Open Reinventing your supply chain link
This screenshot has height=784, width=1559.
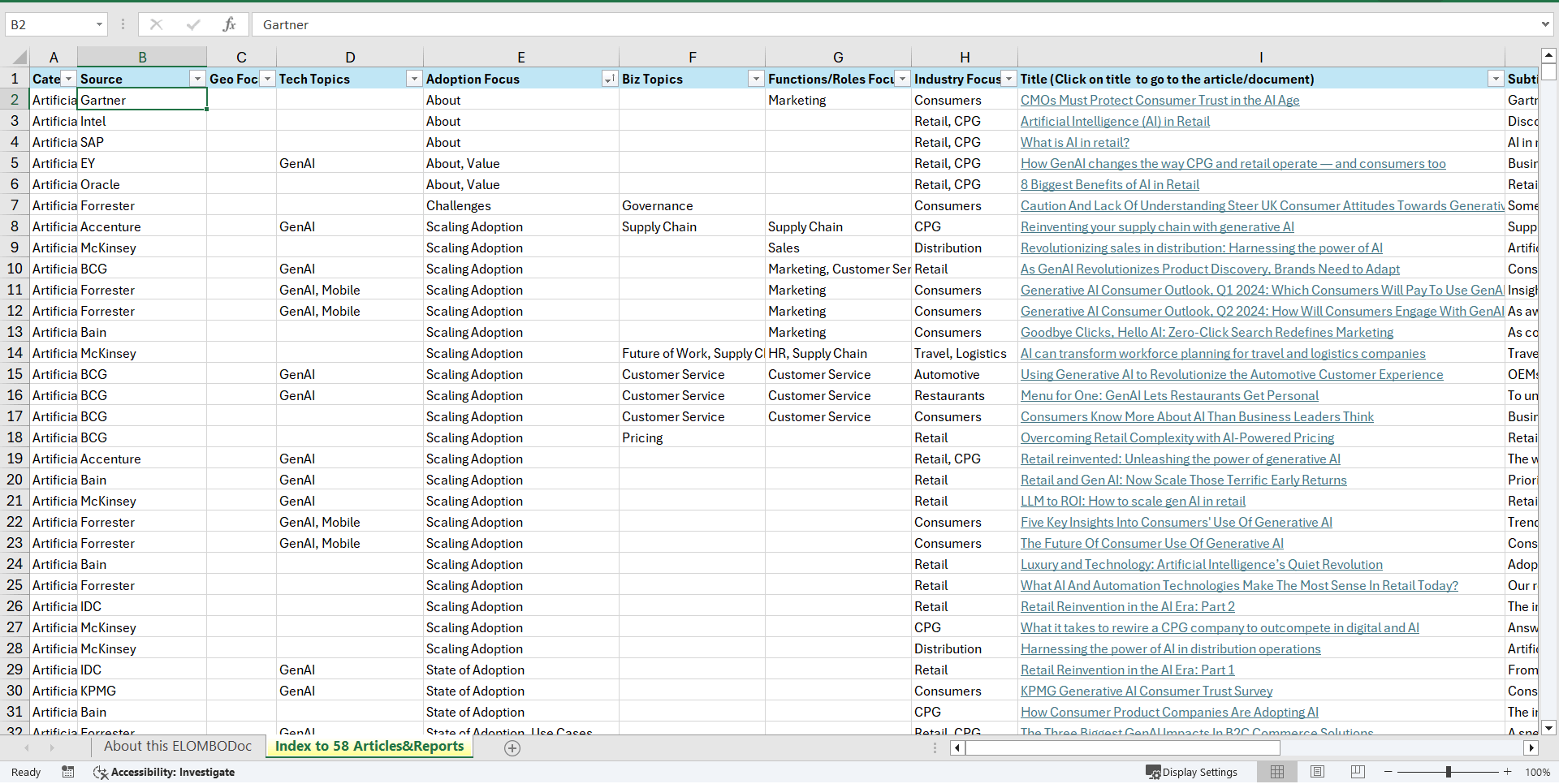coord(1157,226)
